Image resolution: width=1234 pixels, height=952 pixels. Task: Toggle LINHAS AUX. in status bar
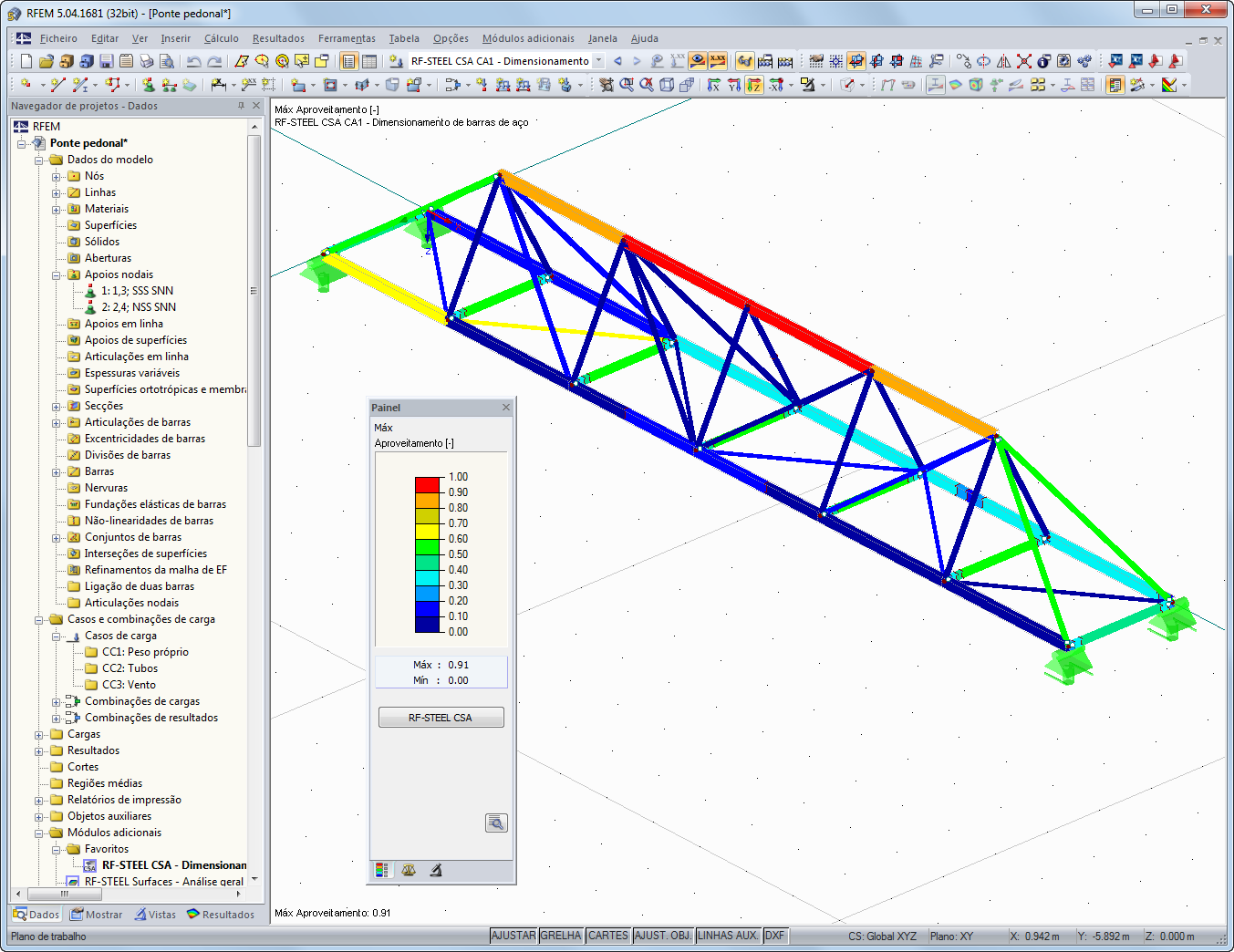click(x=728, y=936)
